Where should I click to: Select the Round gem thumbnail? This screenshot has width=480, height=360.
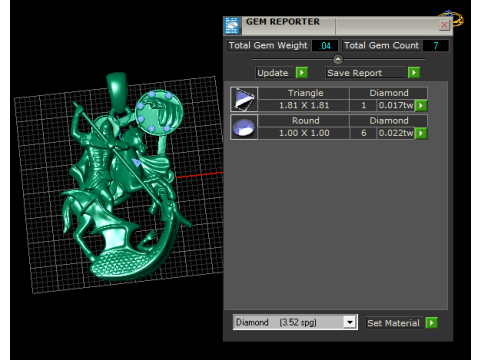(x=244, y=127)
